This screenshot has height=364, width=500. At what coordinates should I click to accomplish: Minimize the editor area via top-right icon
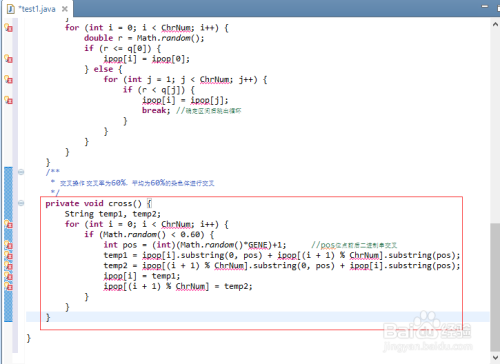[x=485, y=6]
